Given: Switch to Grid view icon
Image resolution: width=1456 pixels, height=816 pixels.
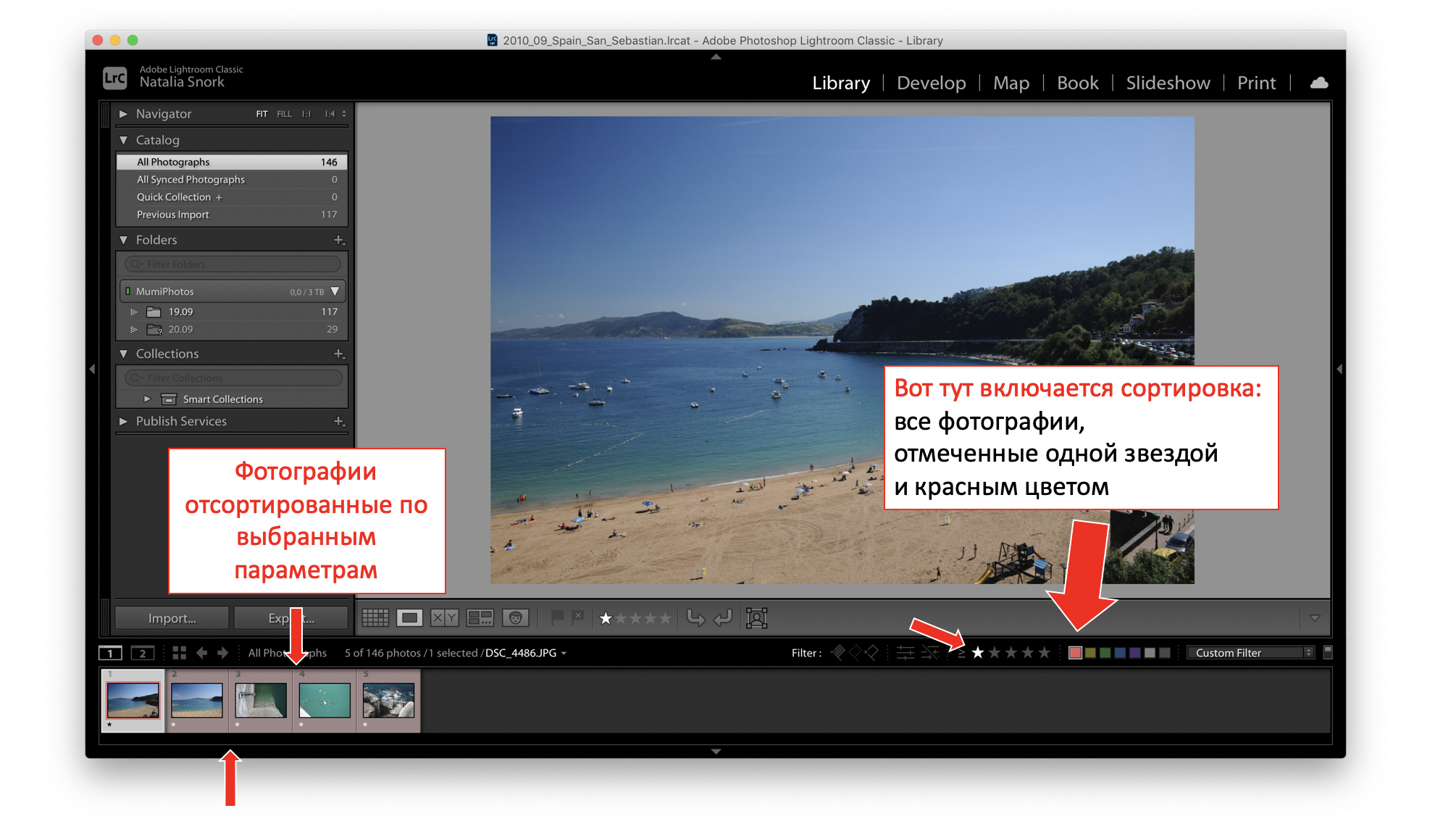Looking at the screenshot, I should click(x=375, y=618).
